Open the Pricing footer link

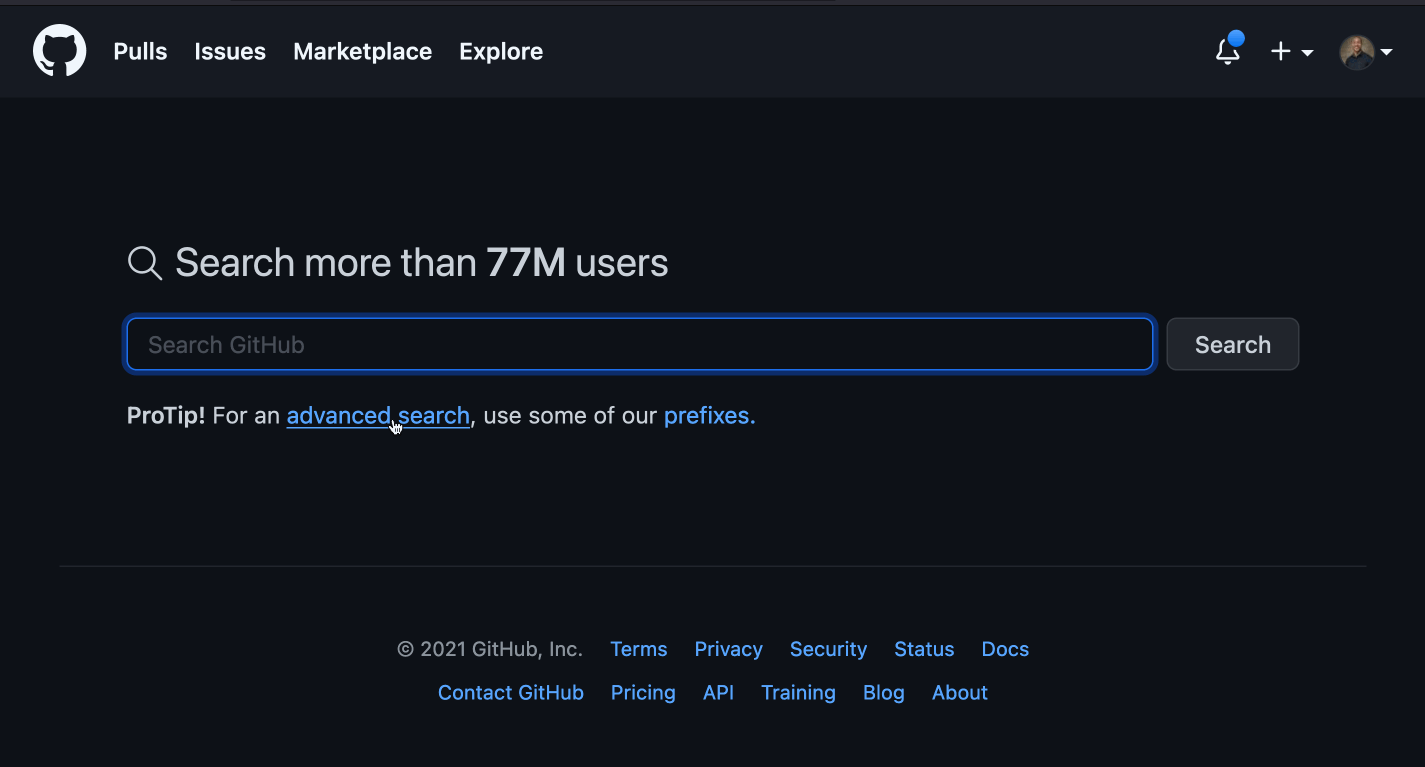coord(643,693)
